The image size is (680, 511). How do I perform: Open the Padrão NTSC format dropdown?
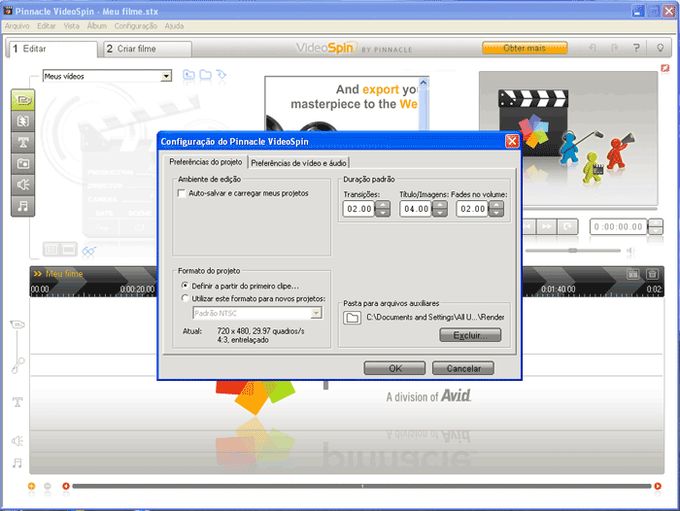coord(317,313)
